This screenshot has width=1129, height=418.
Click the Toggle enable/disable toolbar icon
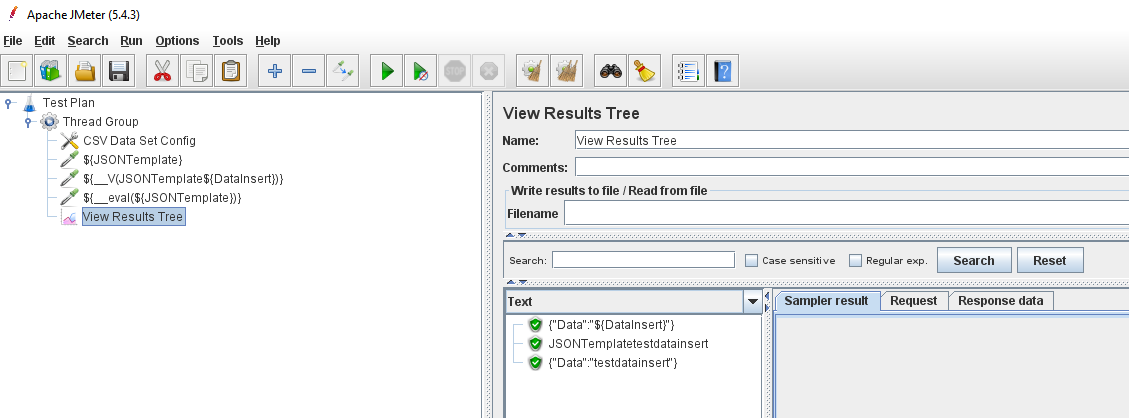click(x=342, y=71)
